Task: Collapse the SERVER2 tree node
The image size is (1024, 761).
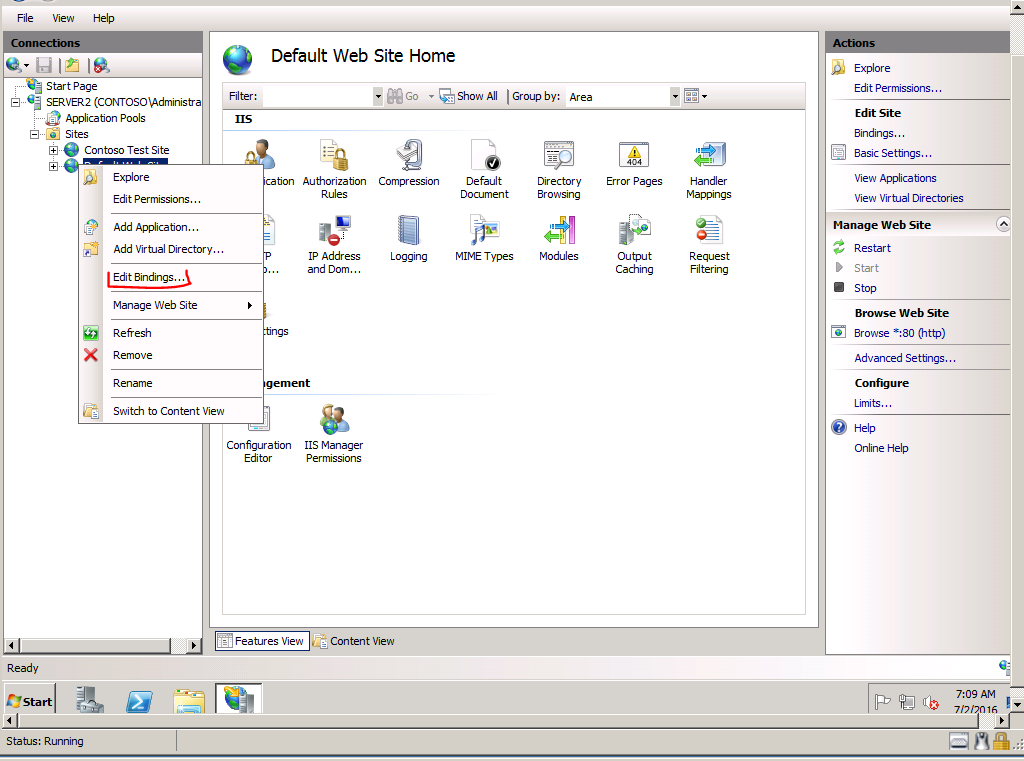Action: [15, 102]
